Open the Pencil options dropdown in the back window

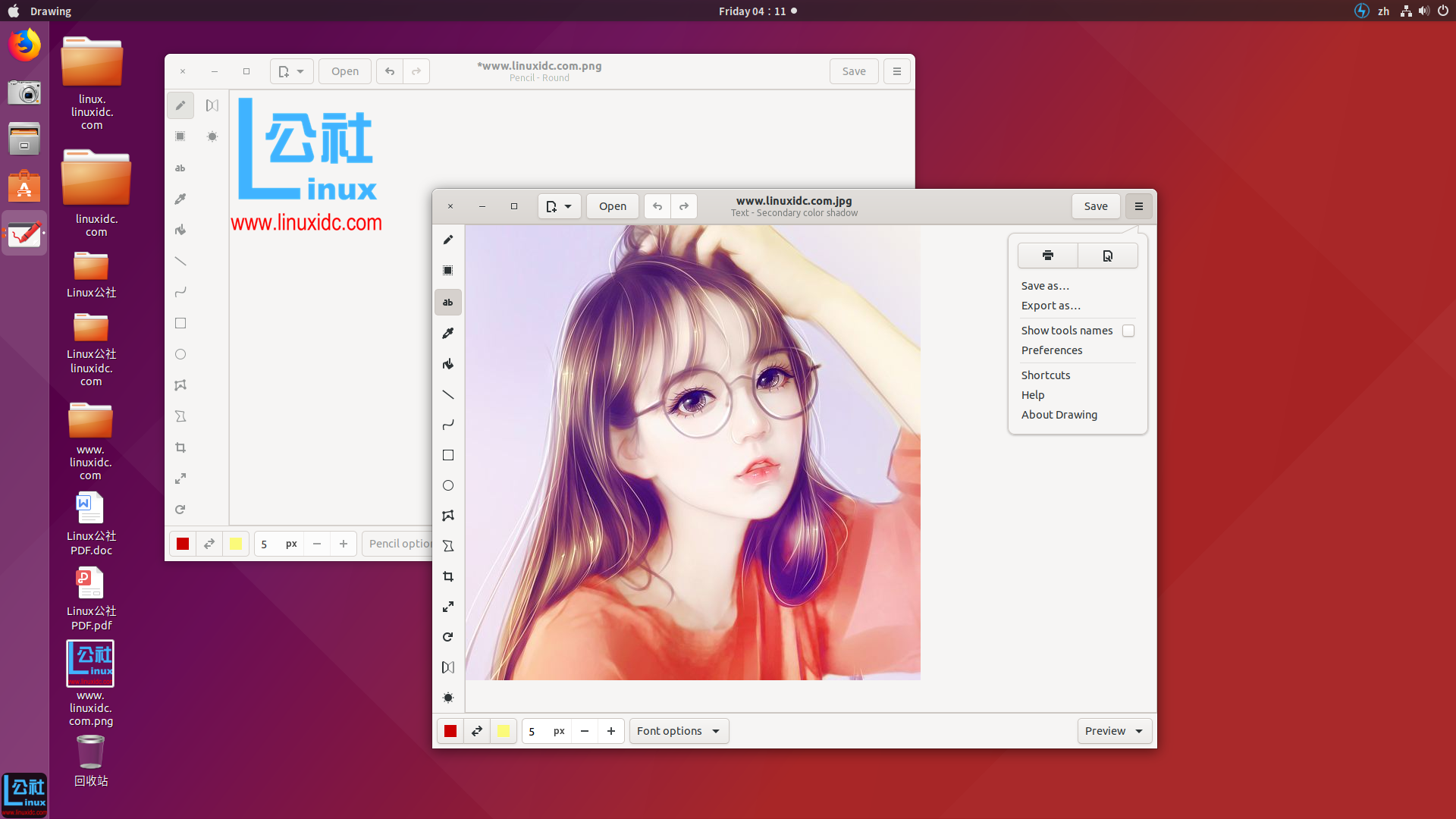[x=397, y=544]
